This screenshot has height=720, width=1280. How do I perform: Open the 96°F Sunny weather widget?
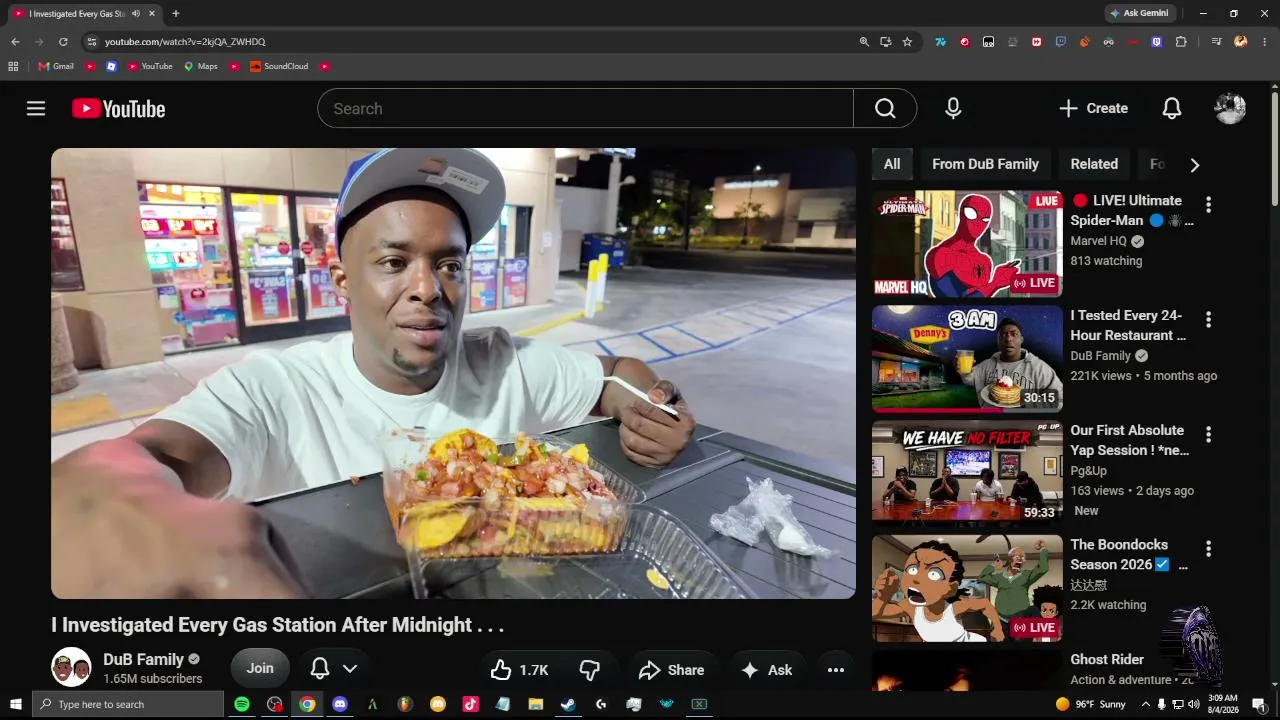[x=1089, y=704]
